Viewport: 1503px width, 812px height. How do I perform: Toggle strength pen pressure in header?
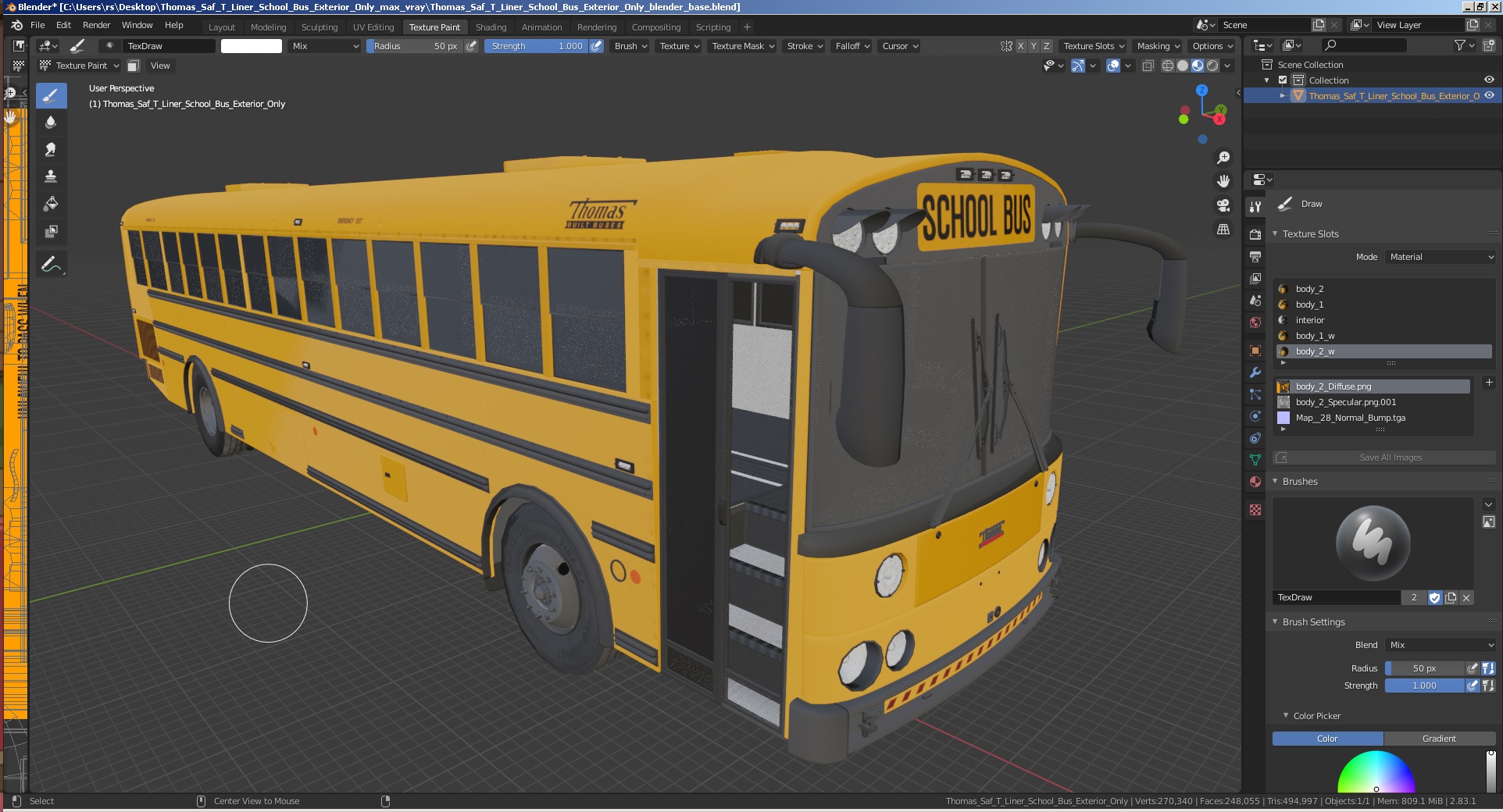597,46
